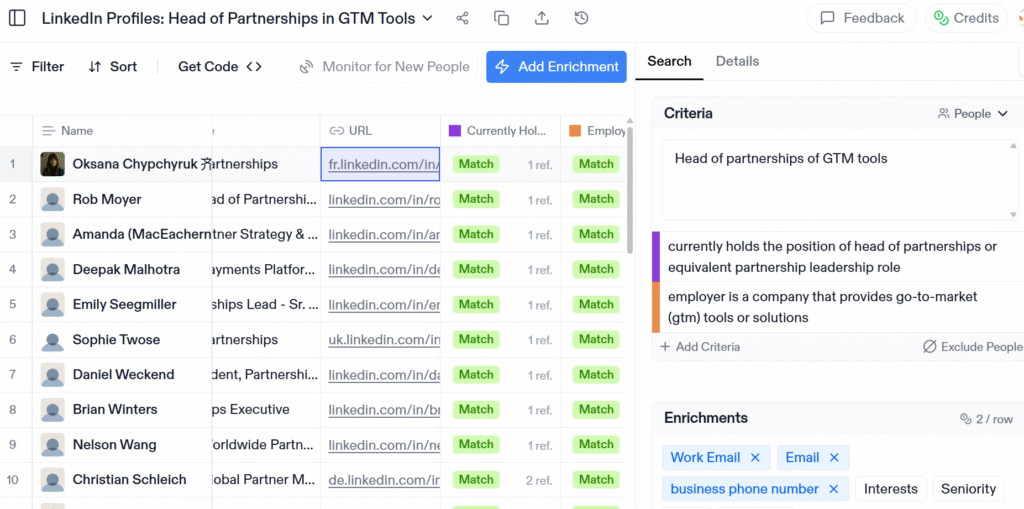Click the Add Enrichment button
Viewport: 1024px width, 509px height.
tap(556, 67)
